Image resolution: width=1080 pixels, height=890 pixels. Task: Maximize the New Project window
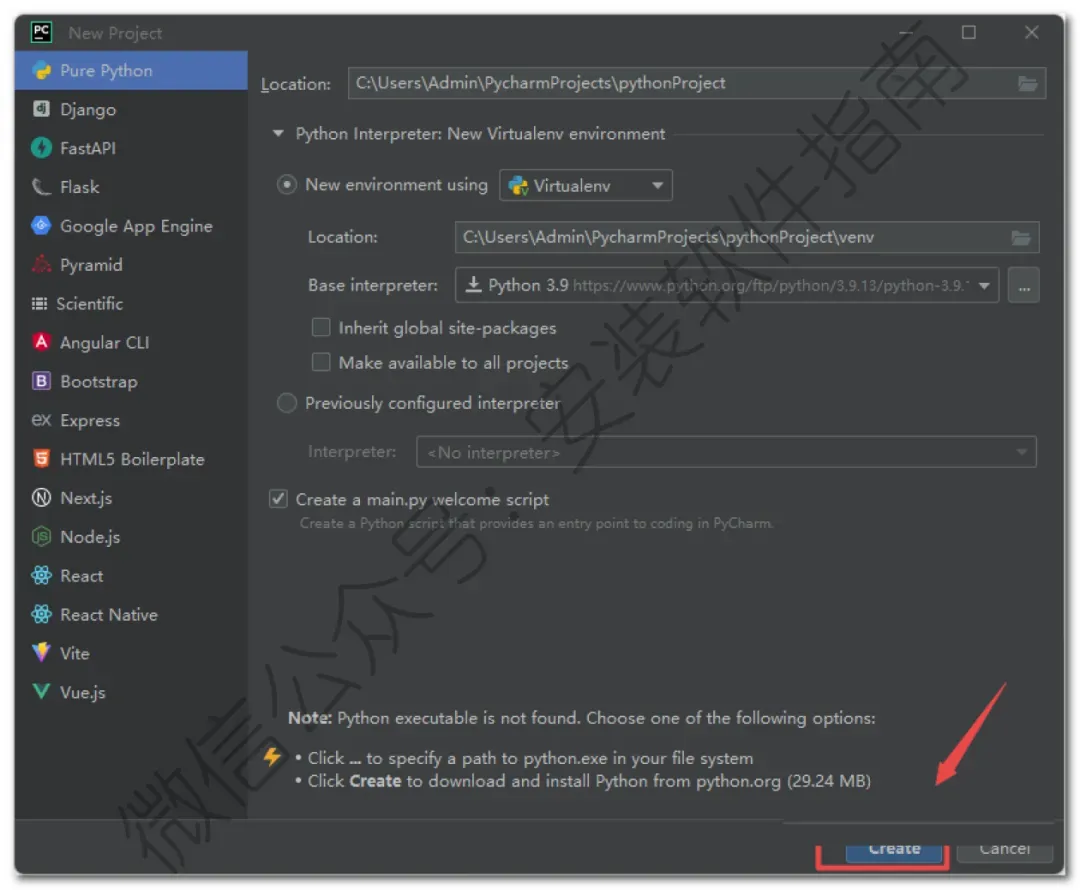click(x=968, y=32)
